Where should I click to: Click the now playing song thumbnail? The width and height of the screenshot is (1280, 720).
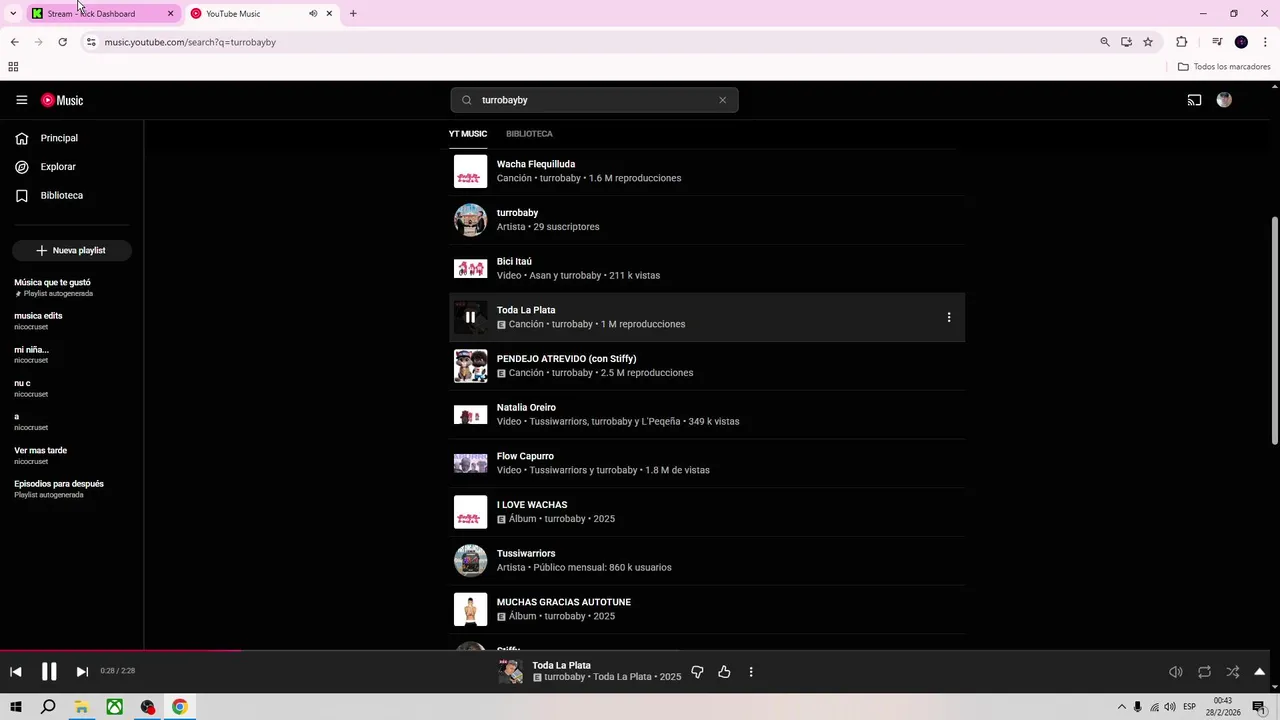tap(511, 671)
